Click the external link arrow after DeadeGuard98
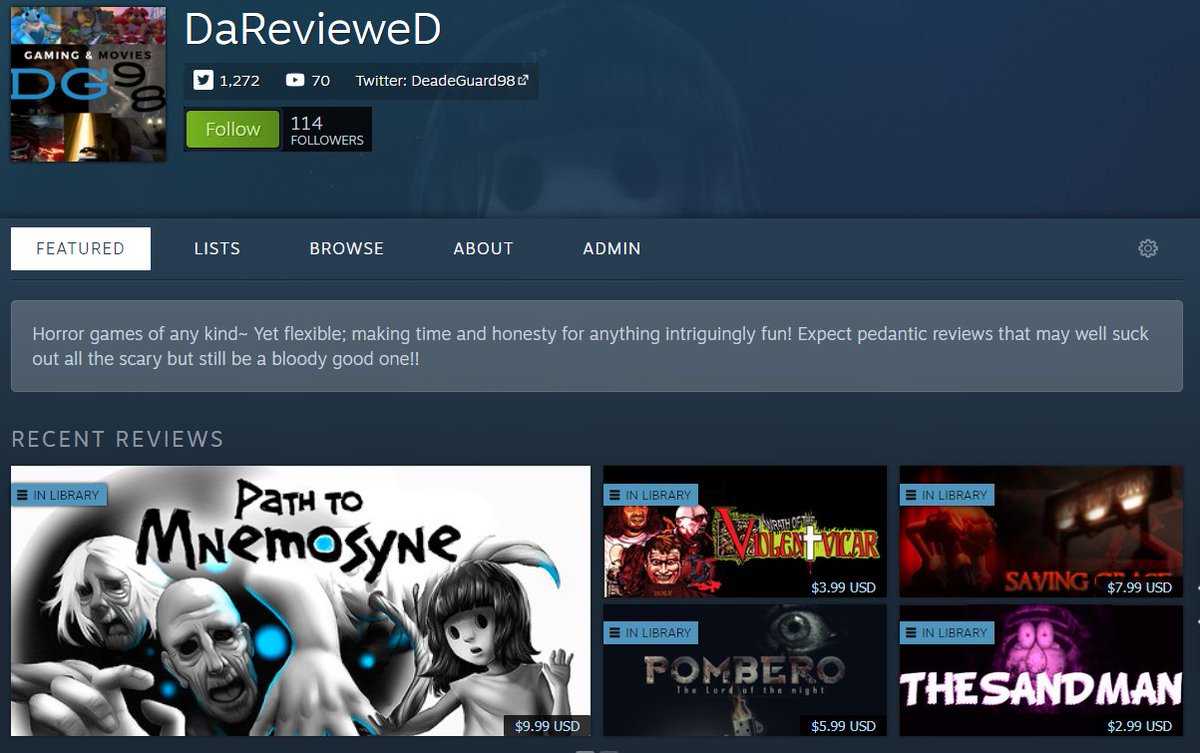The image size is (1200, 753). tap(523, 80)
